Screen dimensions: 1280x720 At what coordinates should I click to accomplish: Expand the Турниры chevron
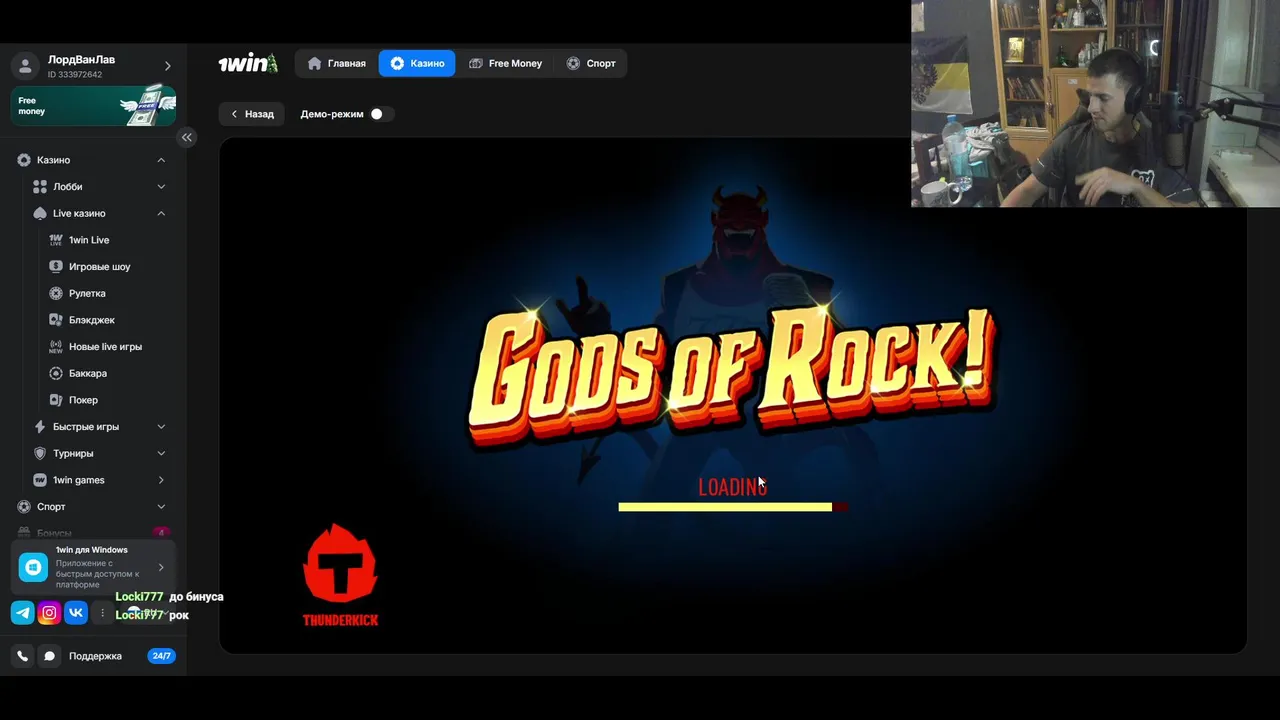[x=161, y=453]
